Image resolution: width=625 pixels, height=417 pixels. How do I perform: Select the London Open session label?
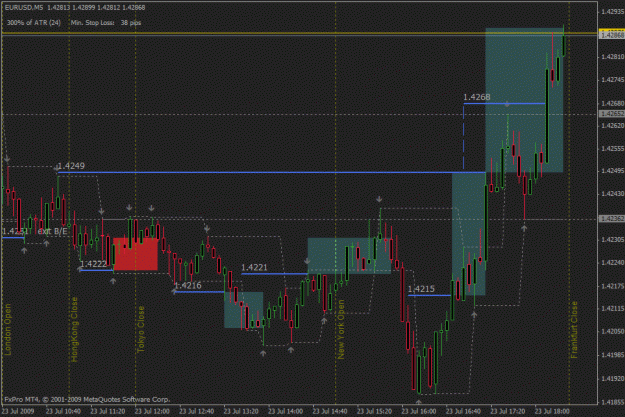pyautogui.click(x=8, y=329)
